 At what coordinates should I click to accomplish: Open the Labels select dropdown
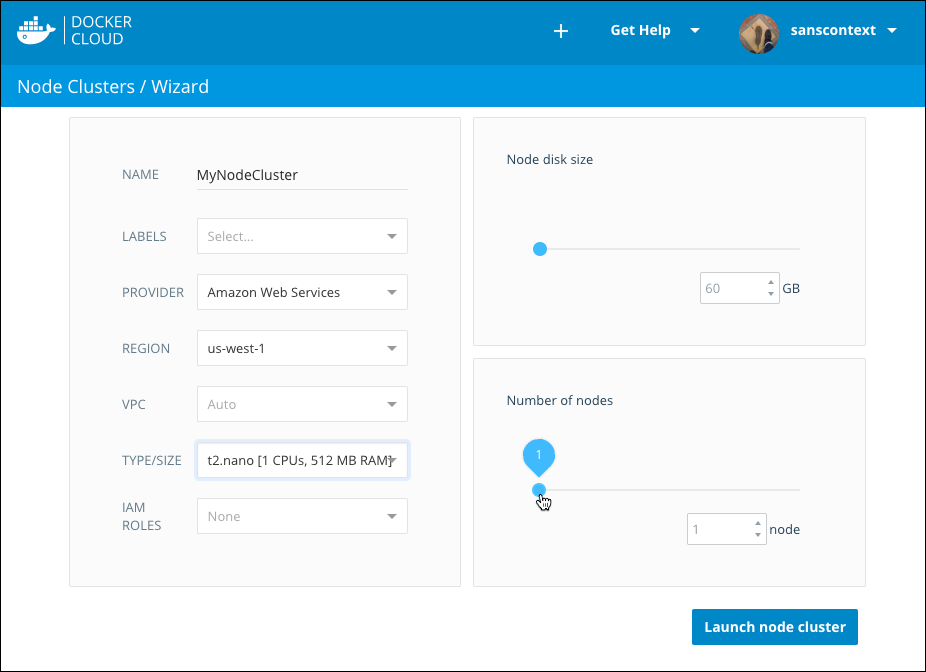(302, 237)
